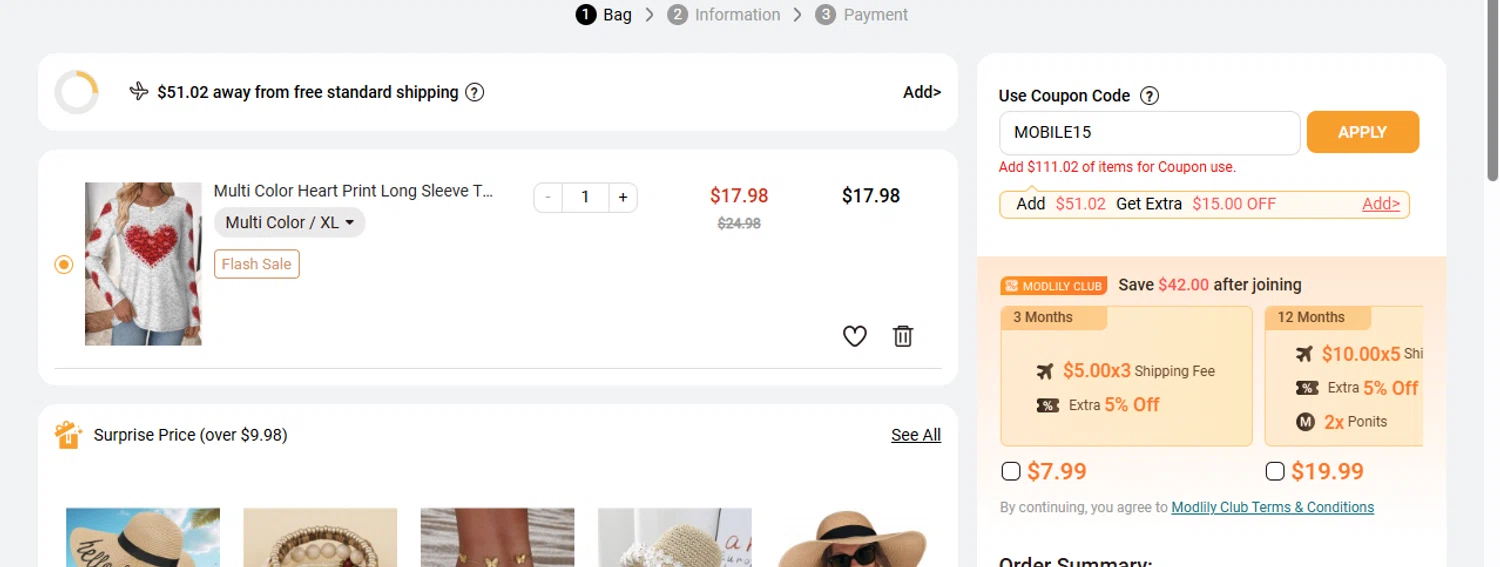Click the Modlily Club badge
This screenshot has height=567, width=1500.
click(1053, 286)
